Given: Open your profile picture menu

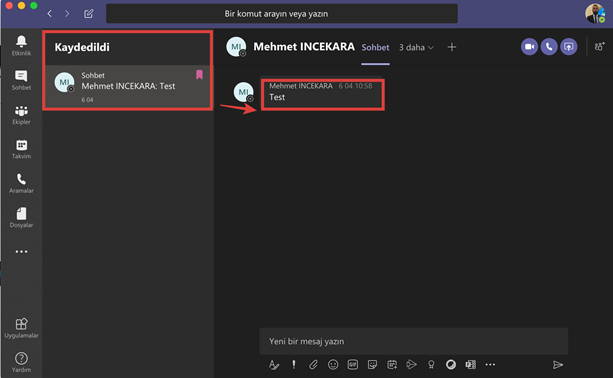Looking at the screenshot, I should [595, 14].
